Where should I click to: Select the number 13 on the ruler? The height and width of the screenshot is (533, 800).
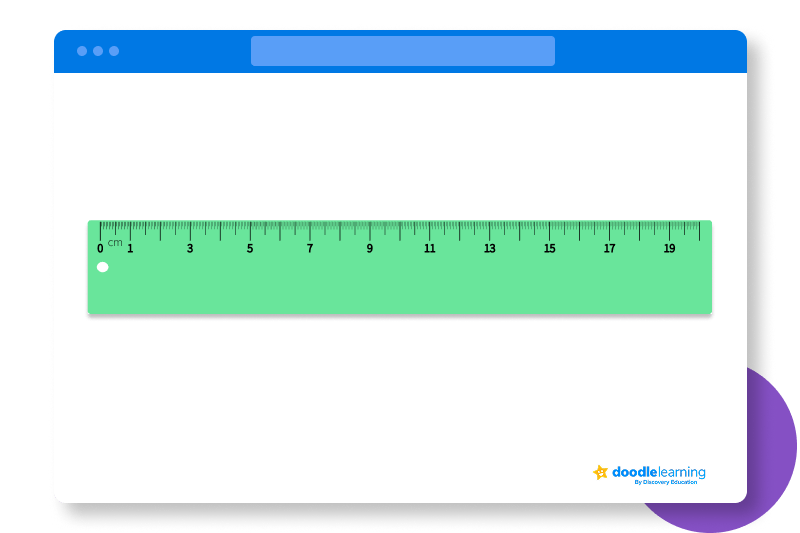tap(490, 248)
